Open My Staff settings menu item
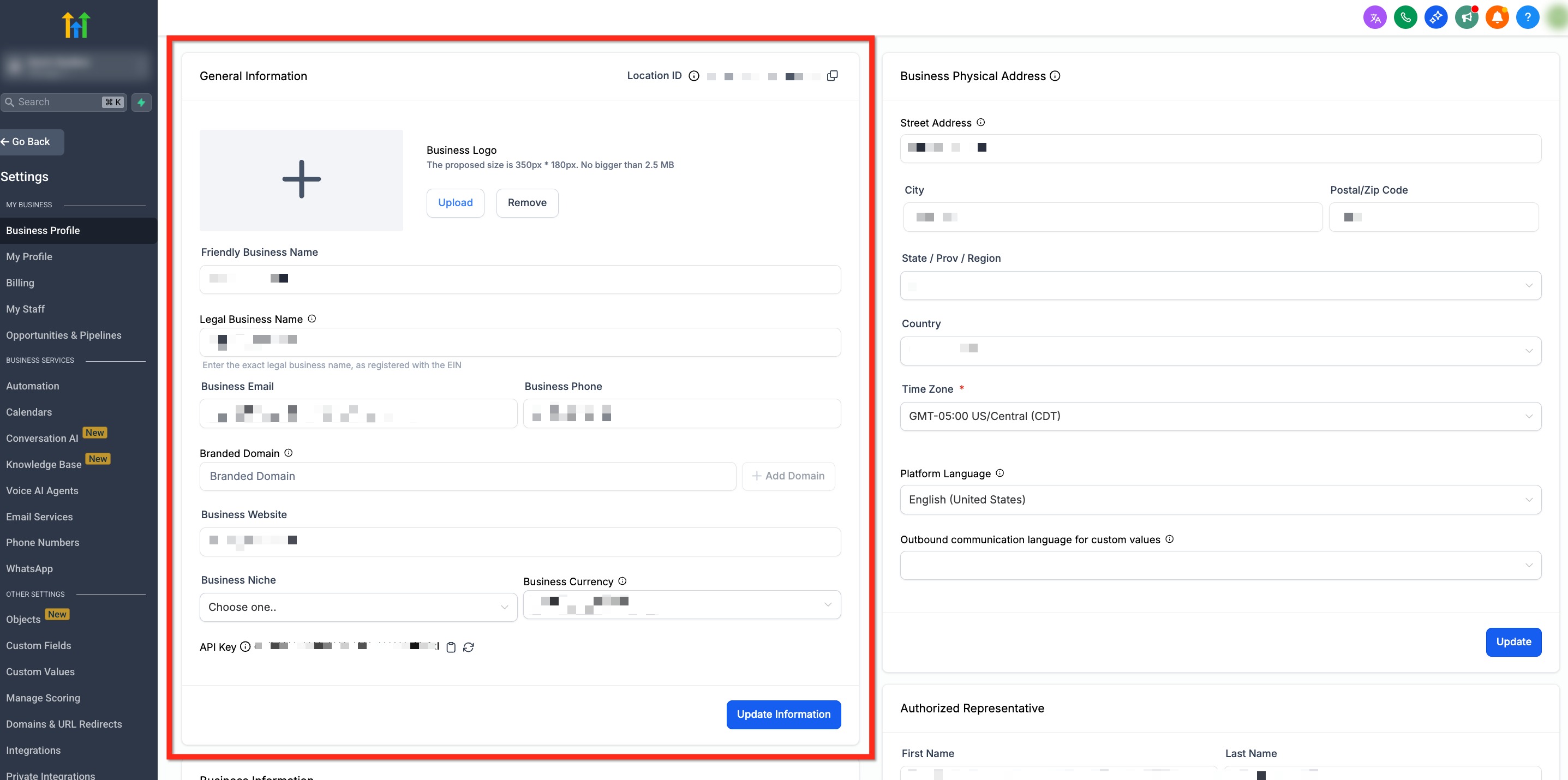 tap(26, 309)
